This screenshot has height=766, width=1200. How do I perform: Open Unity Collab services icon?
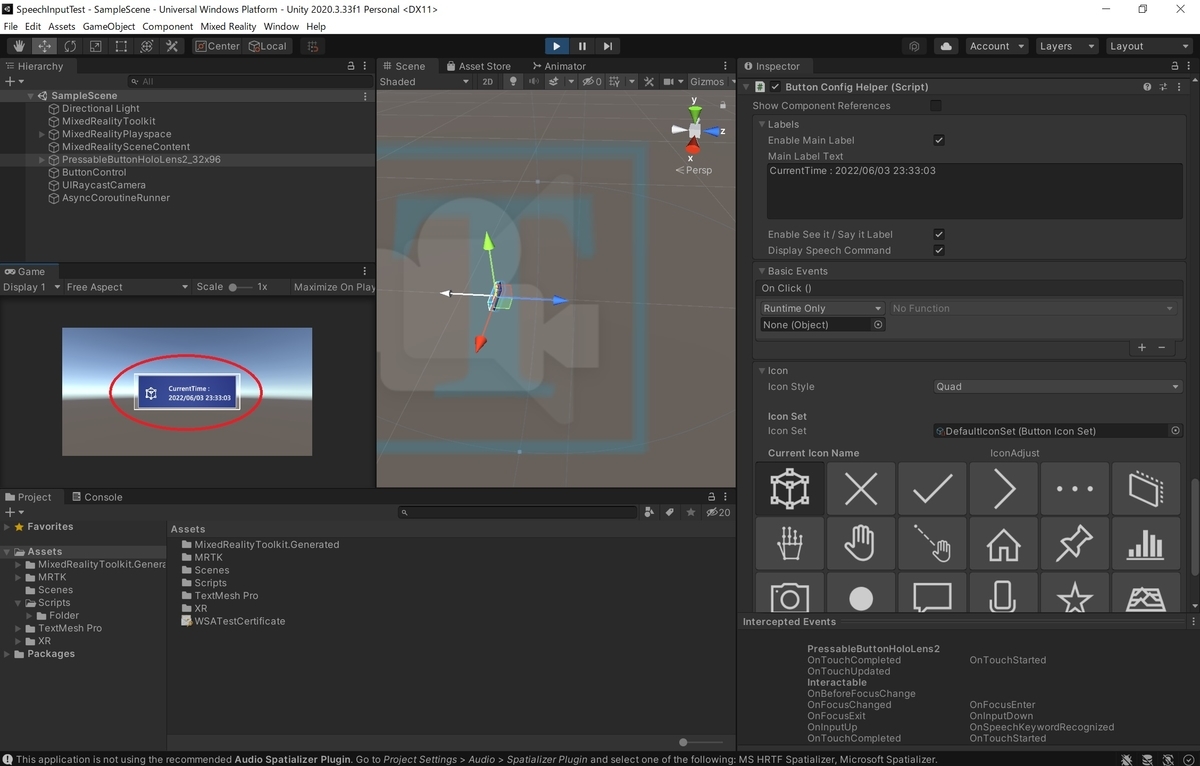[x=914, y=46]
